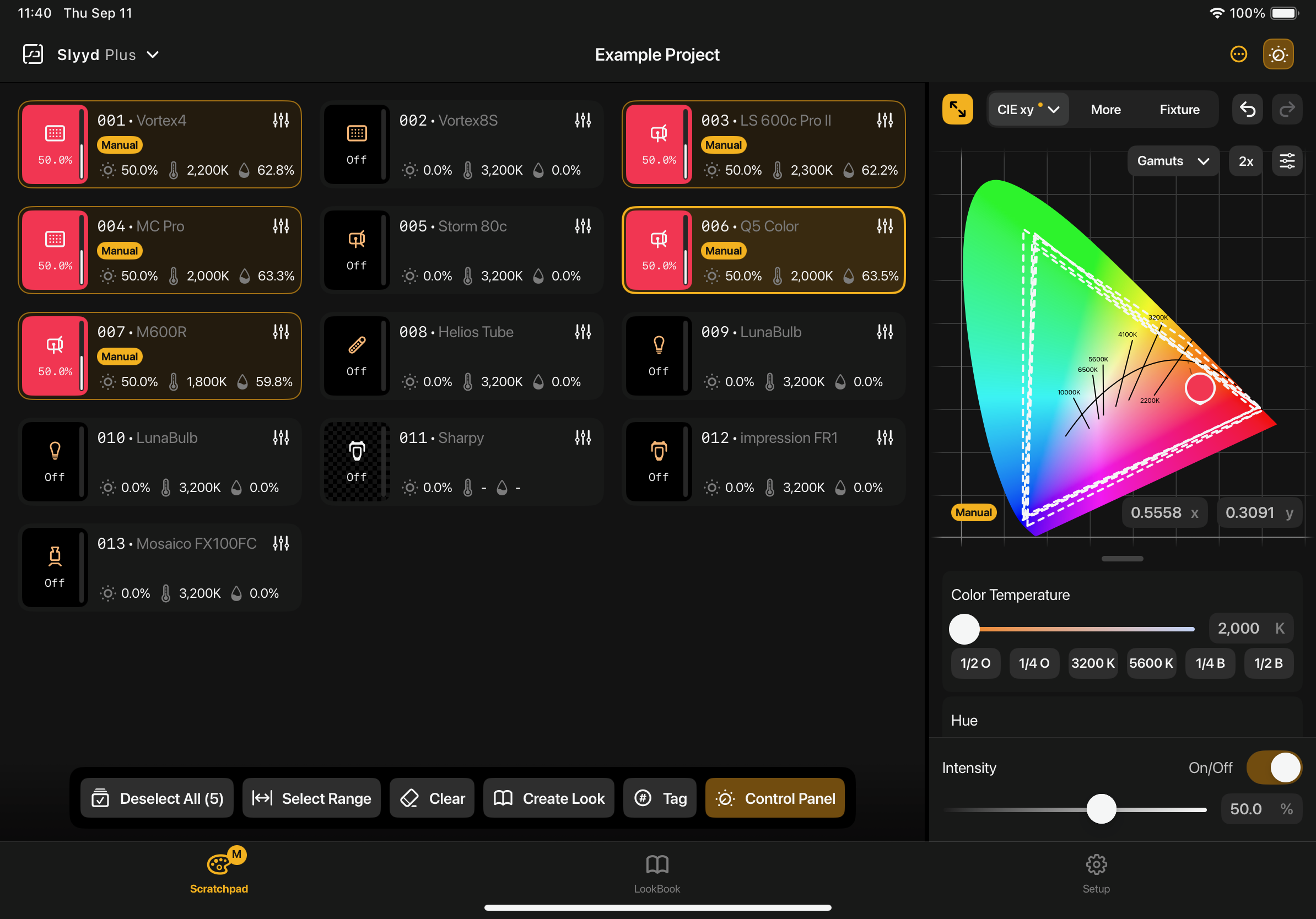The height and width of the screenshot is (919, 1316).
Task: Click the ellipsis circle icon in header
Action: (1238, 55)
